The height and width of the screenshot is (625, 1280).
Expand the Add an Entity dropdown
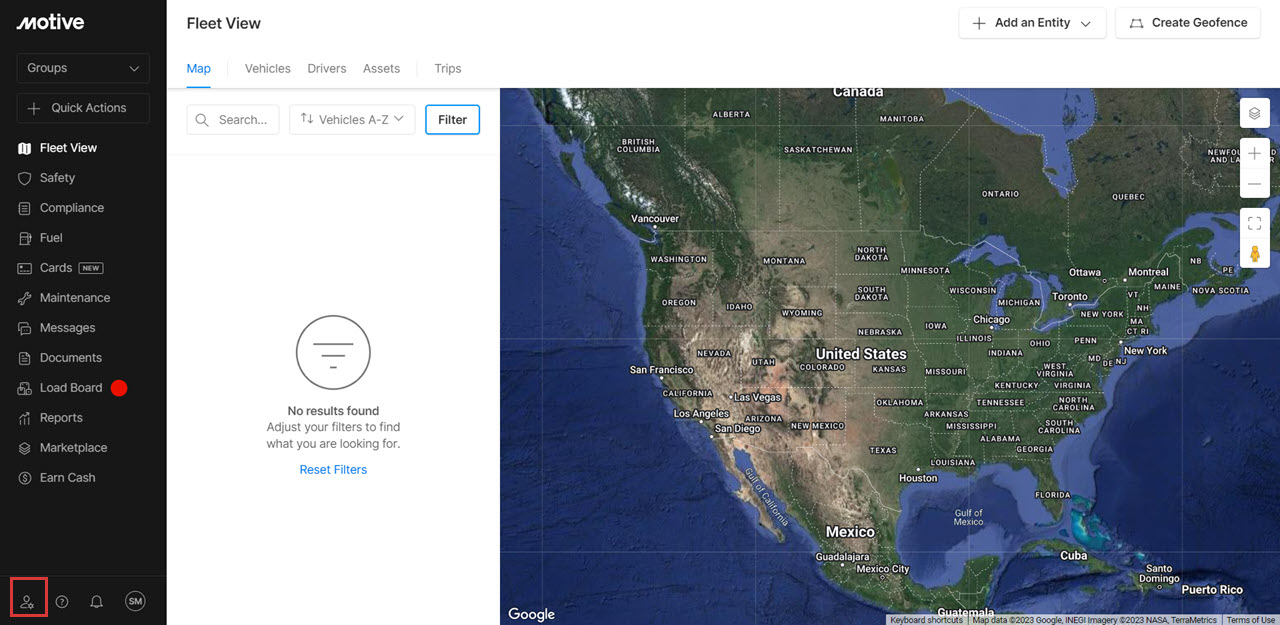[x=1032, y=23]
